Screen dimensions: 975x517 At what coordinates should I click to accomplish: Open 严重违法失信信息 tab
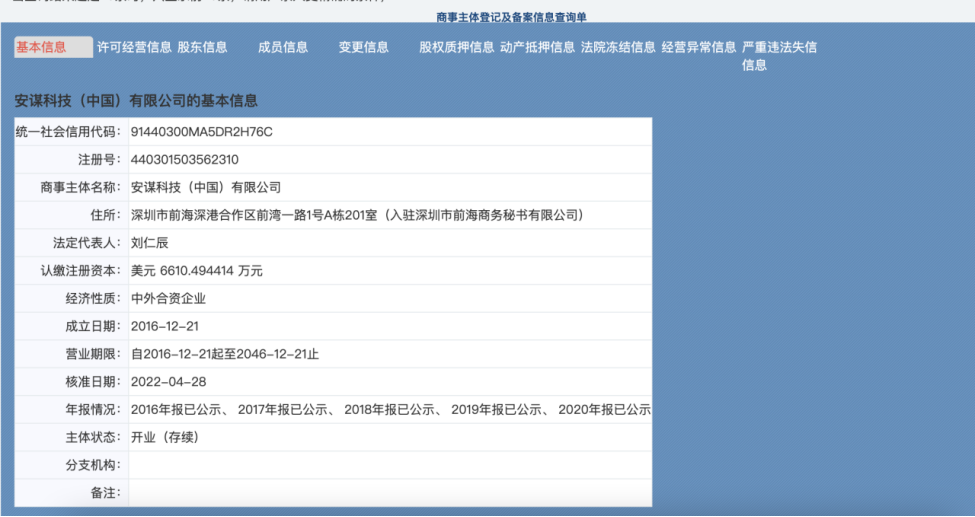[x=779, y=56]
